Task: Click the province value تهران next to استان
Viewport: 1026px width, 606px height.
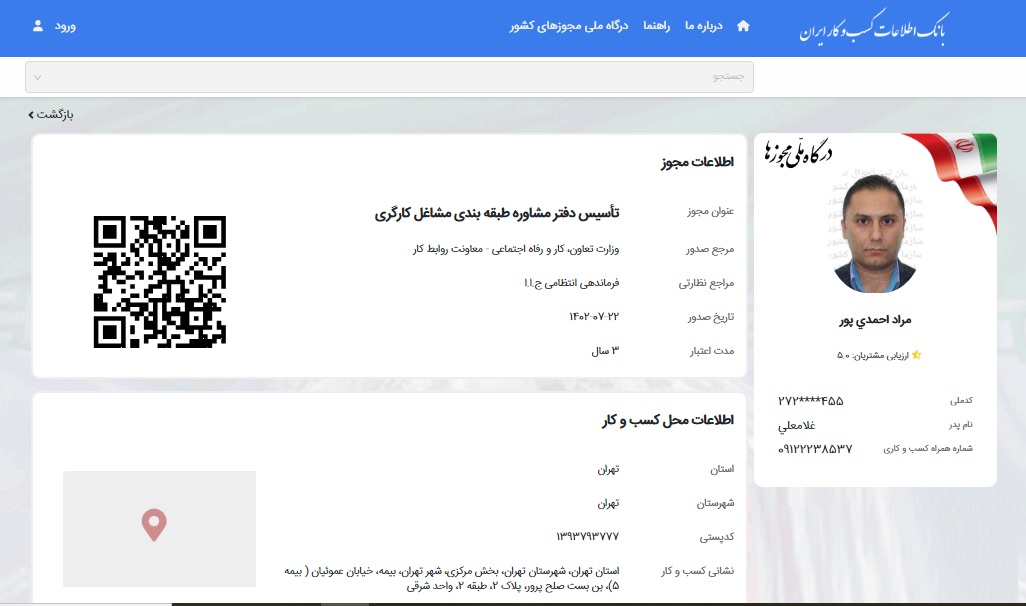Action: 608,469
